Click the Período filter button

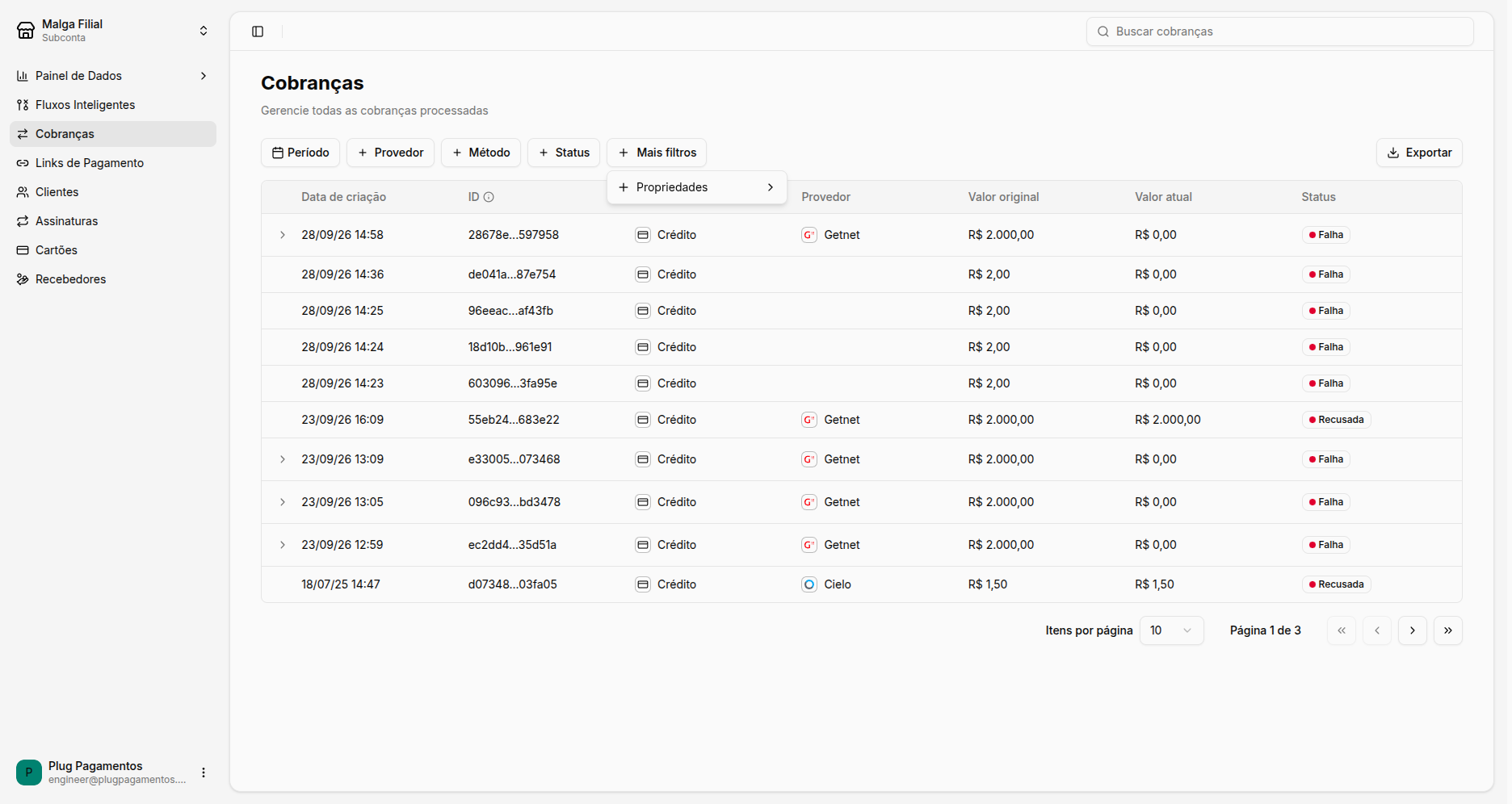300,153
